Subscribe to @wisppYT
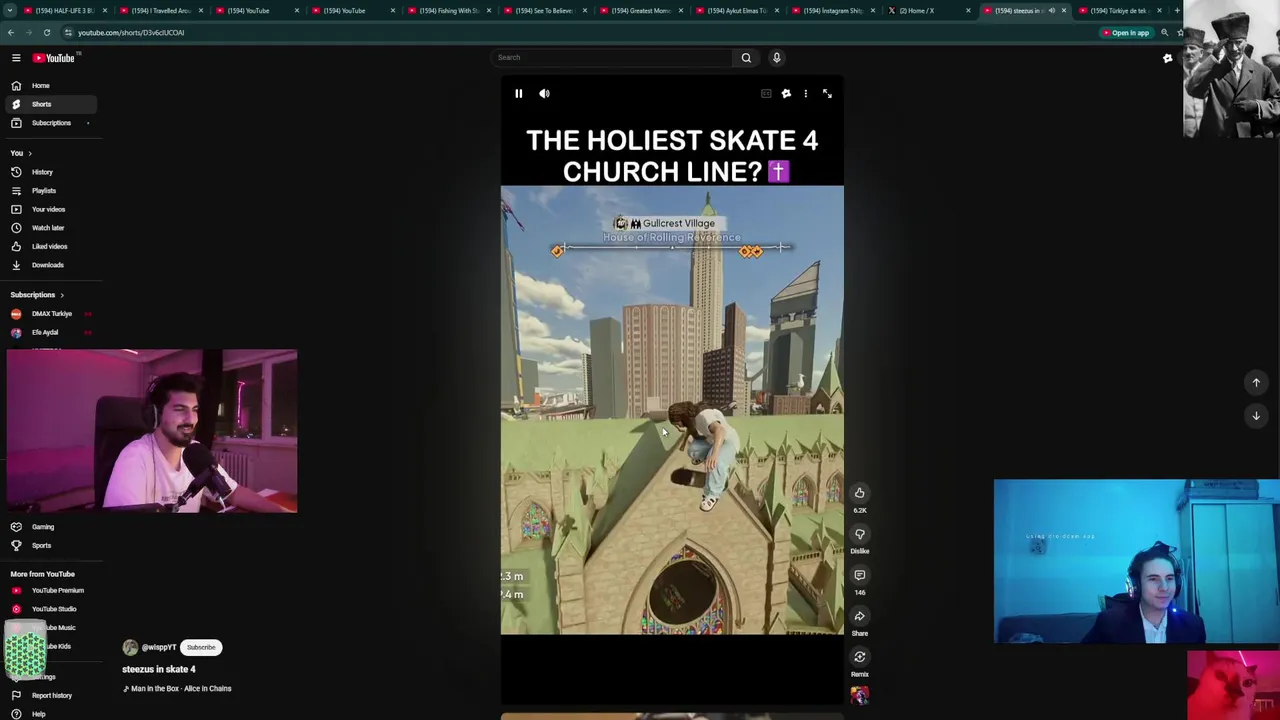 click(201, 647)
